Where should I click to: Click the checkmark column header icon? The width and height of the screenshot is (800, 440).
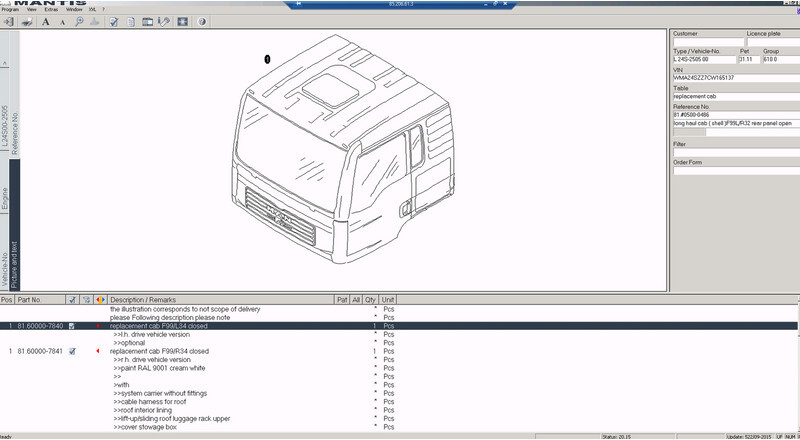click(x=72, y=300)
